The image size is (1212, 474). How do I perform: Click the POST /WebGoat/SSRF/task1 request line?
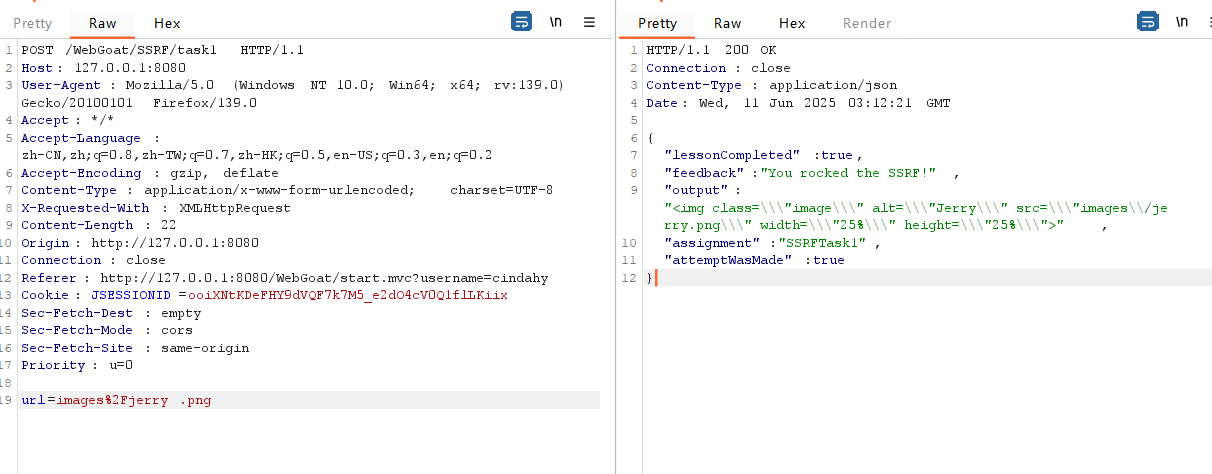click(162, 50)
